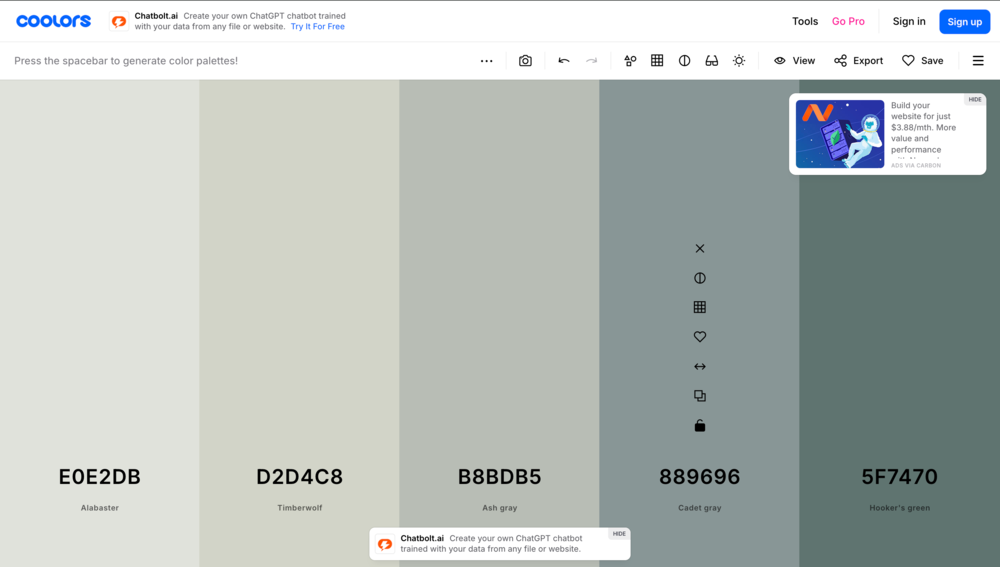Open color blindness glasses icon
The width and height of the screenshot is (1000, 567).
tap(711, 61)
